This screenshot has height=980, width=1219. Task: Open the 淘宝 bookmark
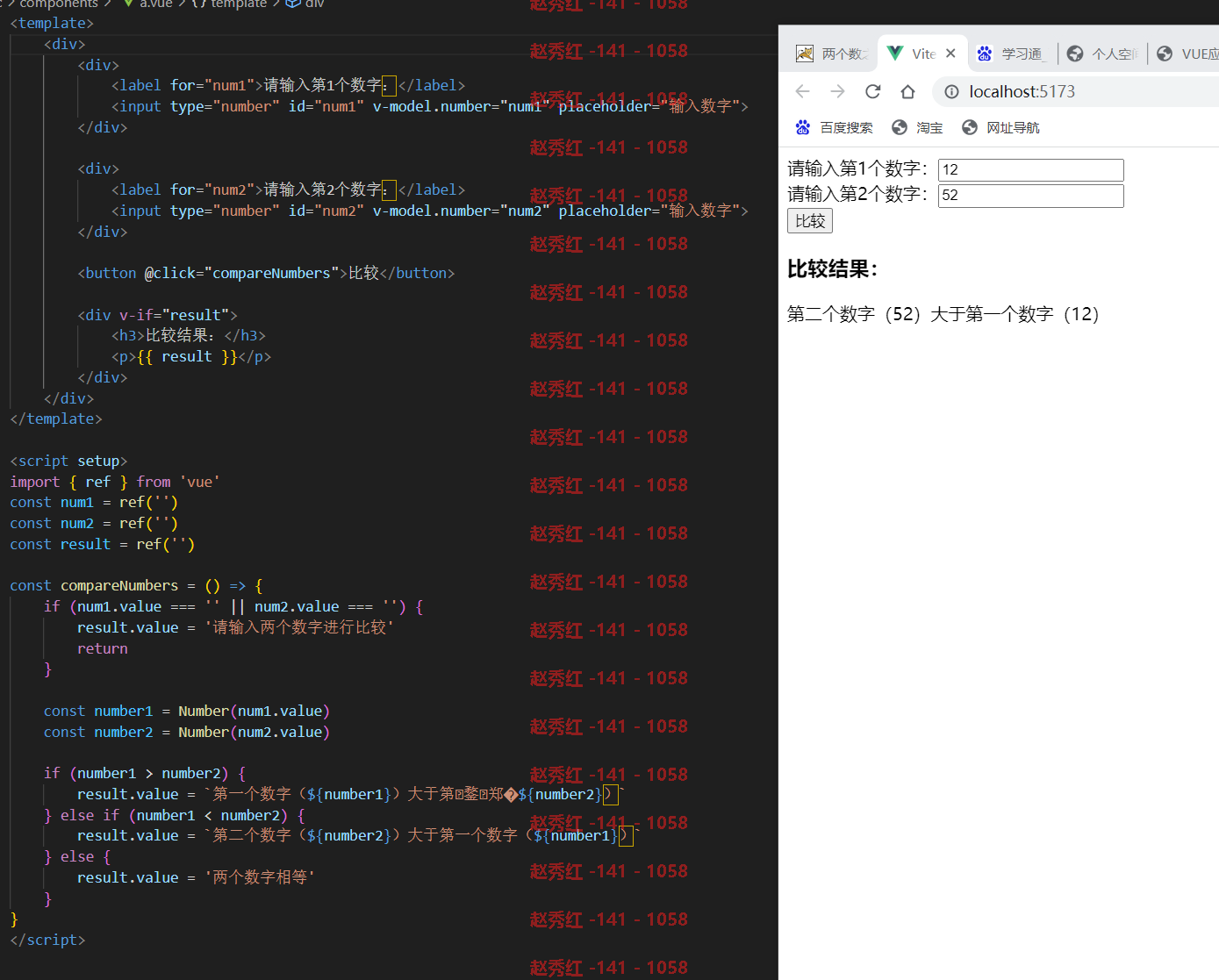click(917, 127)
